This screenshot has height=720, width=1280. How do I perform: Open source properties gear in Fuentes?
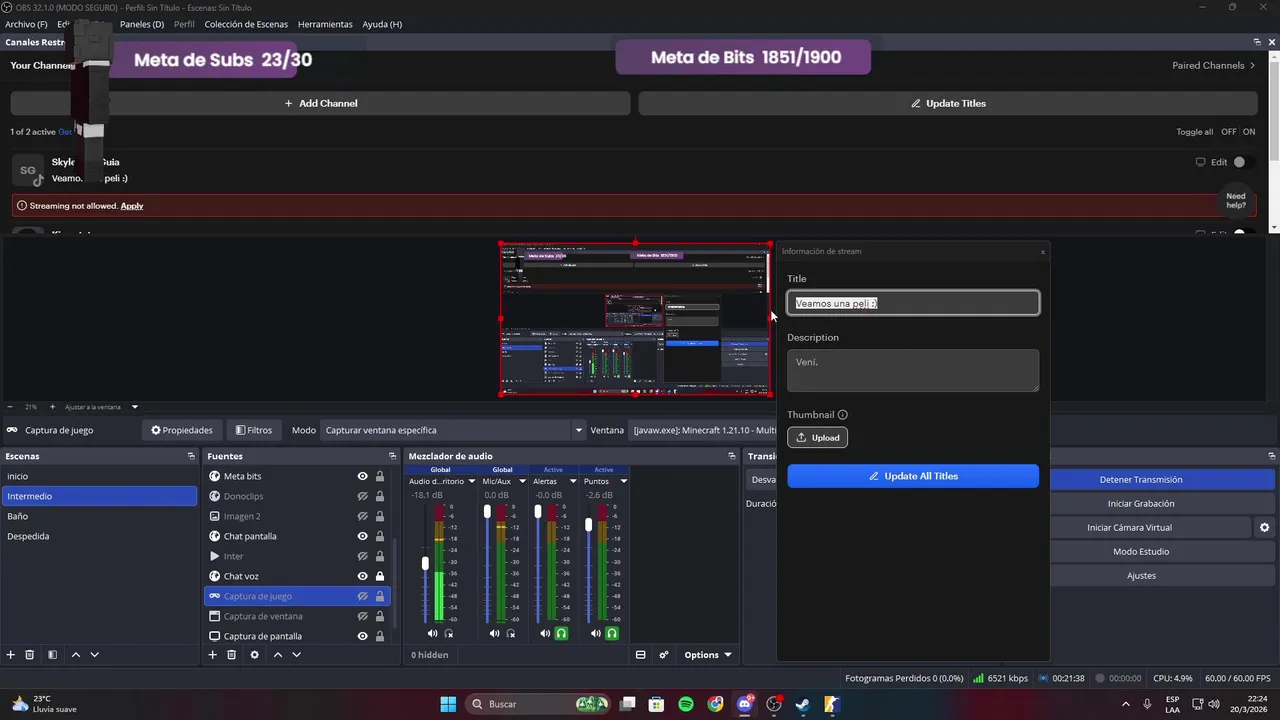(x=255, y=655)
